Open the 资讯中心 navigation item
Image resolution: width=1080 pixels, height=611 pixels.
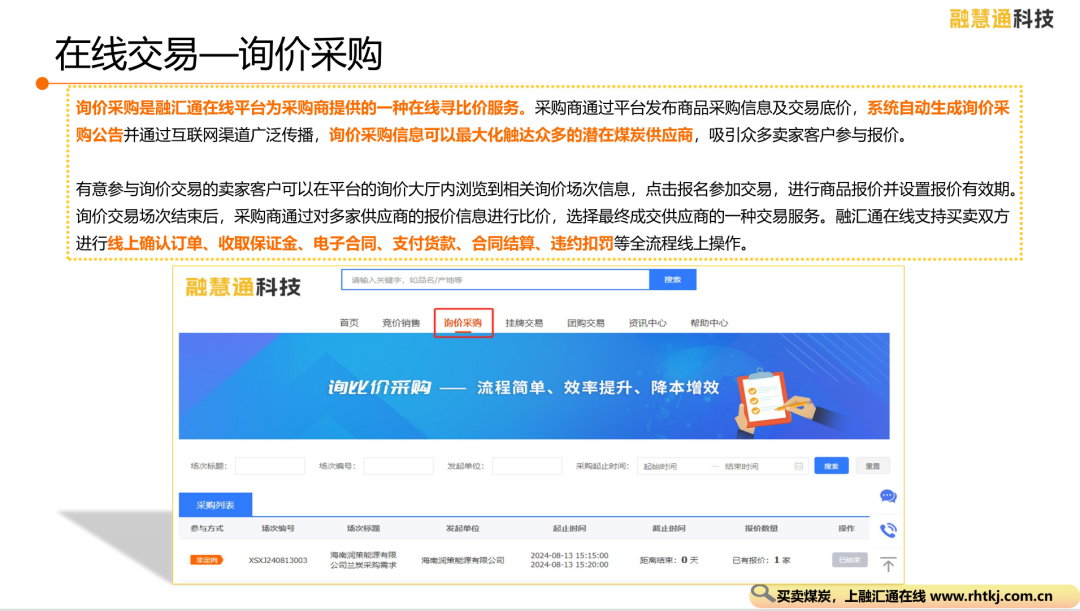point(647,322)
